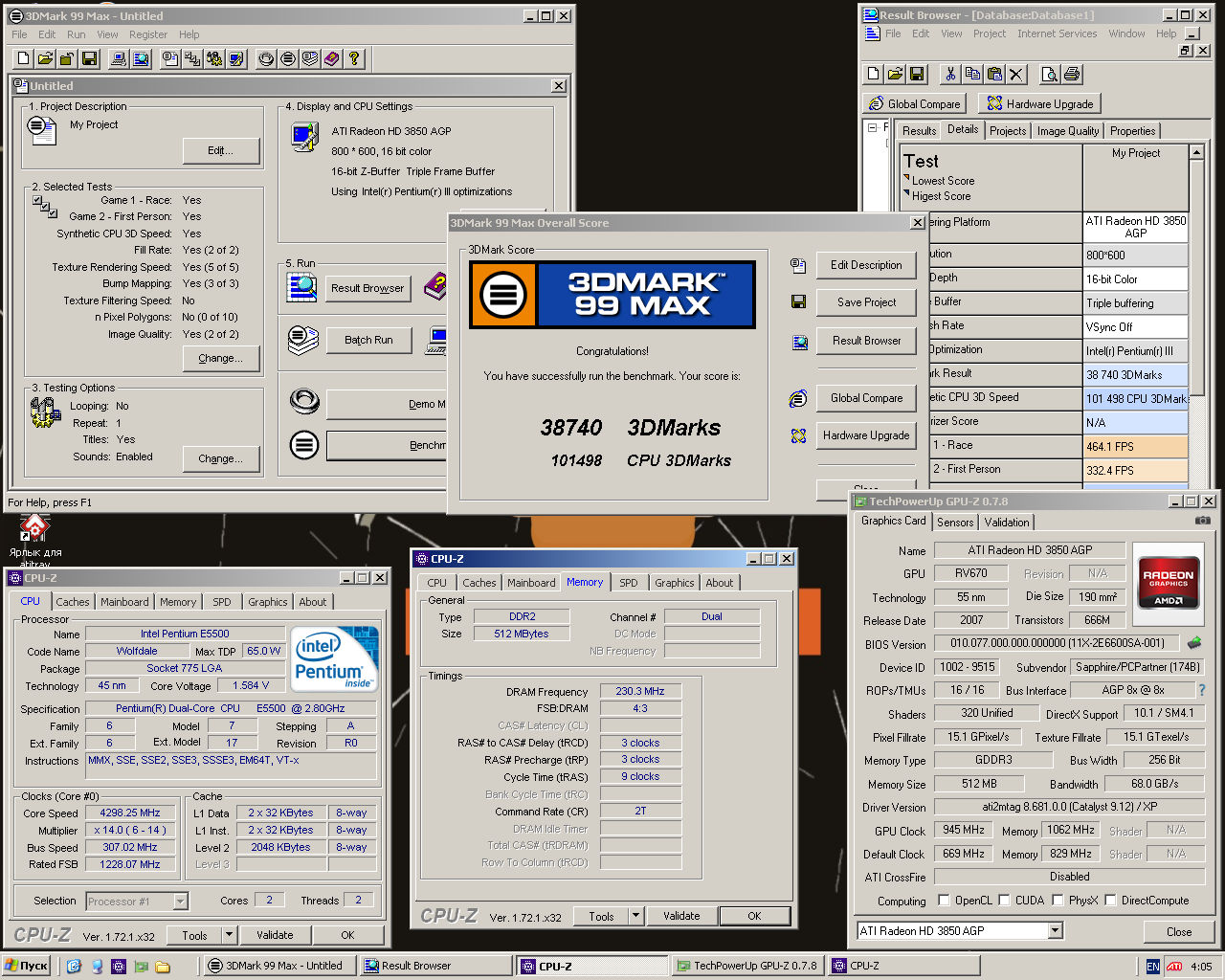Click the GPU Clock 945 MHz field in GPU-Z
Viewport: 1225px width, 980px height.
tap(963, 831)
